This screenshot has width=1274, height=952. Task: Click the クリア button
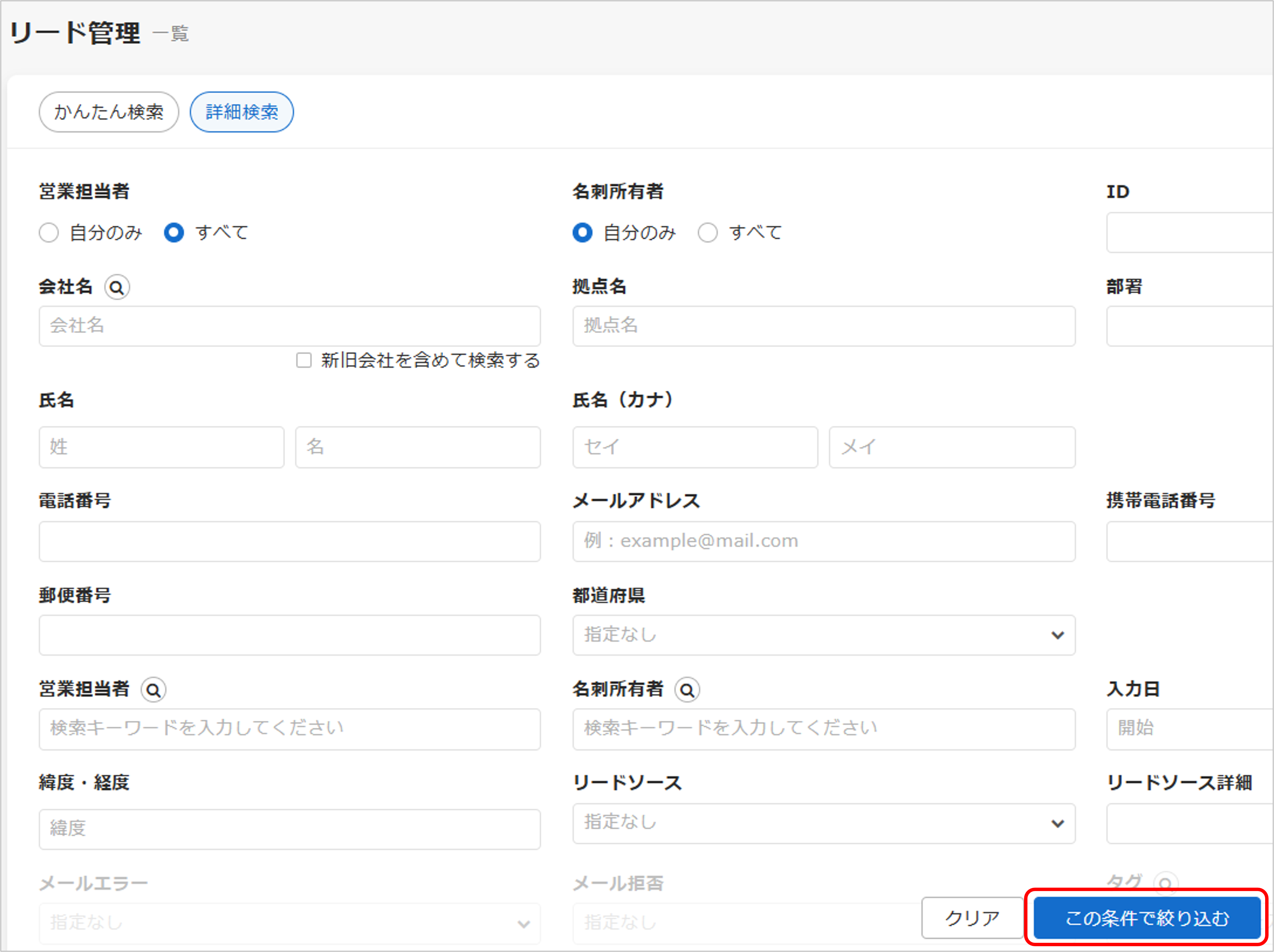[x=972, y=918]
